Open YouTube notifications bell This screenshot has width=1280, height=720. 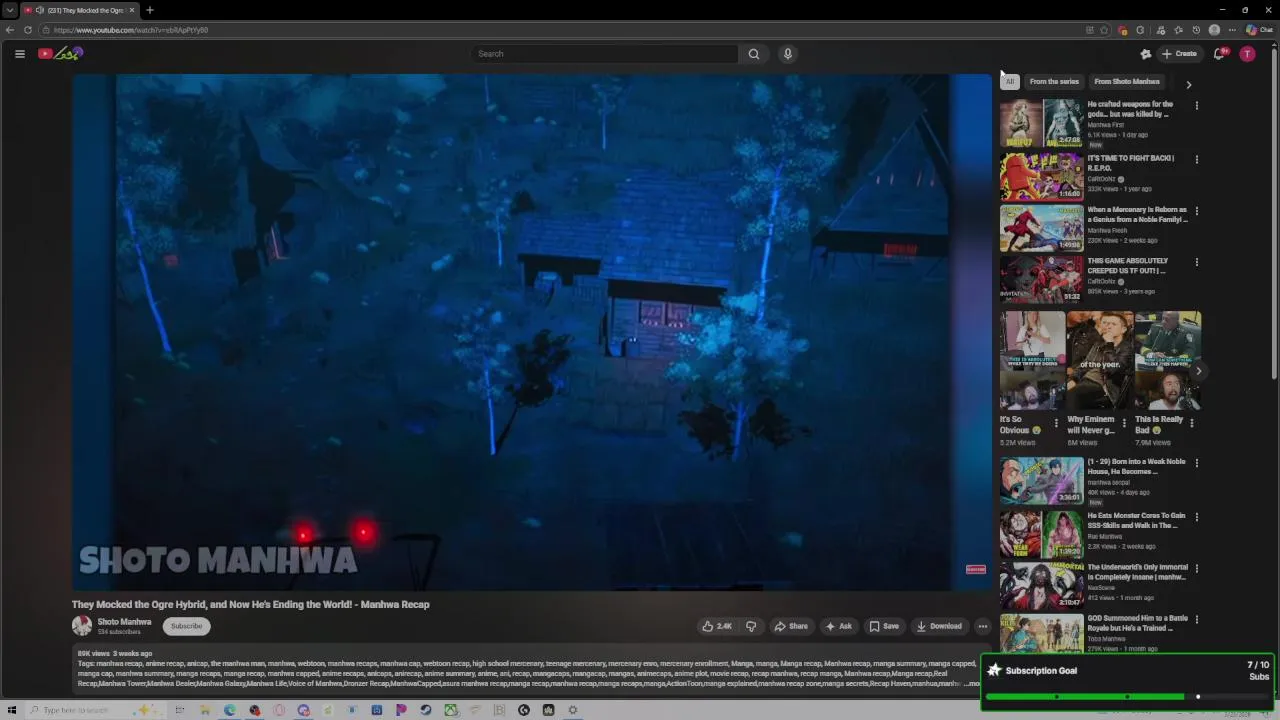[1219, 54]
